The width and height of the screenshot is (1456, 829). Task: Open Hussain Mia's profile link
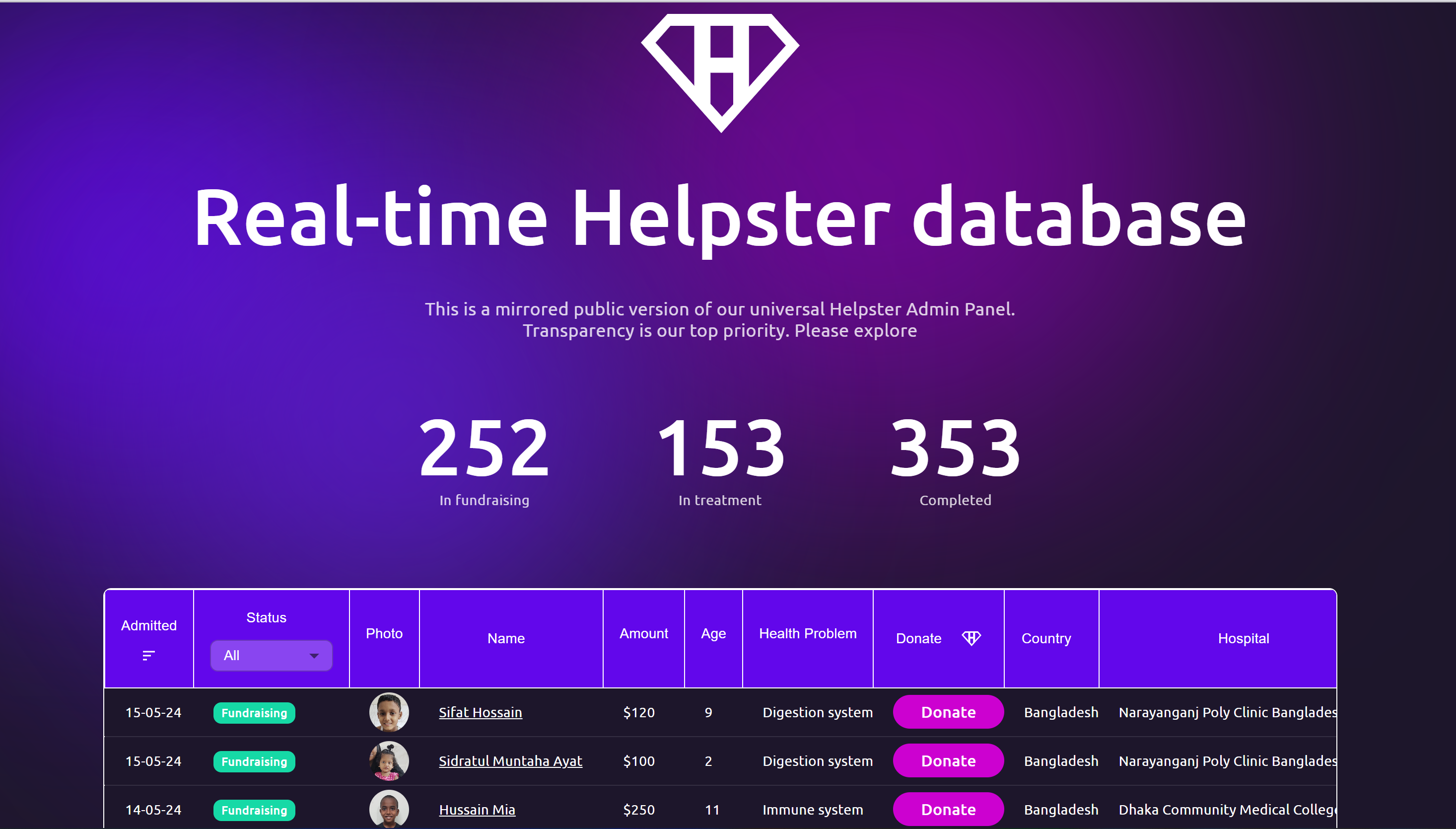[x=477, y=810]
